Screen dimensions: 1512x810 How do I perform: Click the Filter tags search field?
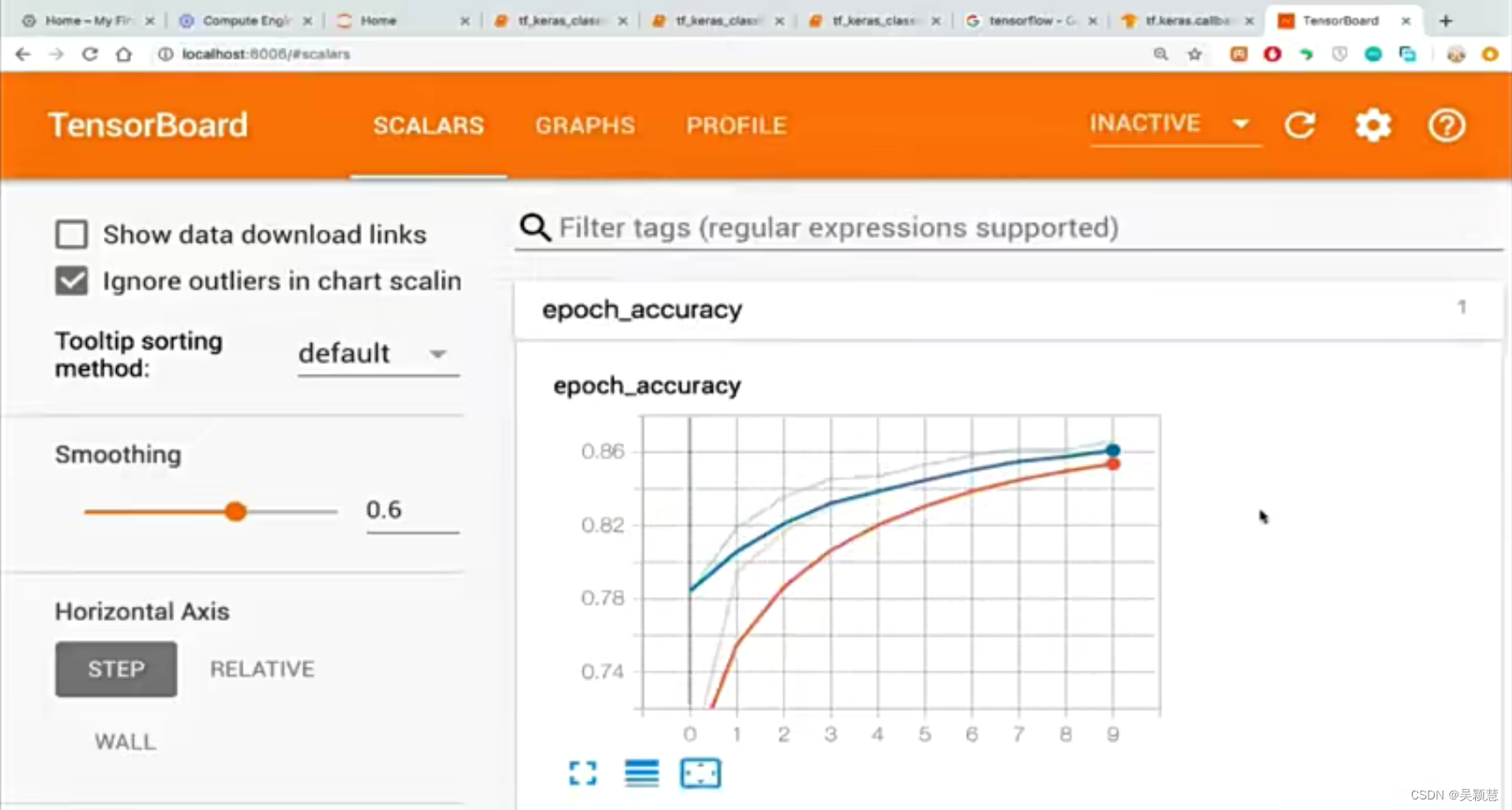coord(1008,228)
